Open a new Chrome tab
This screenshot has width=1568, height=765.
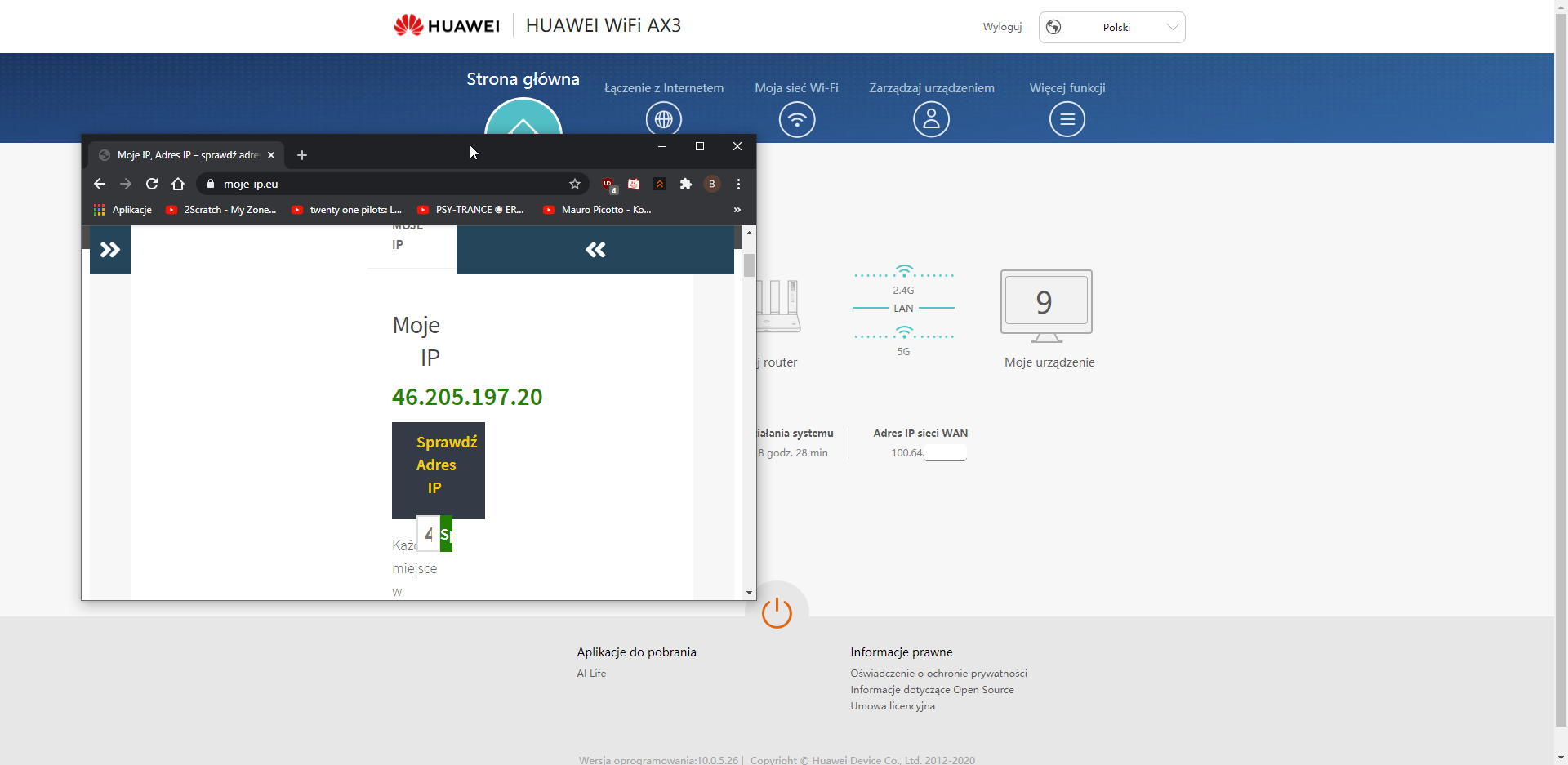pos(302,155)
